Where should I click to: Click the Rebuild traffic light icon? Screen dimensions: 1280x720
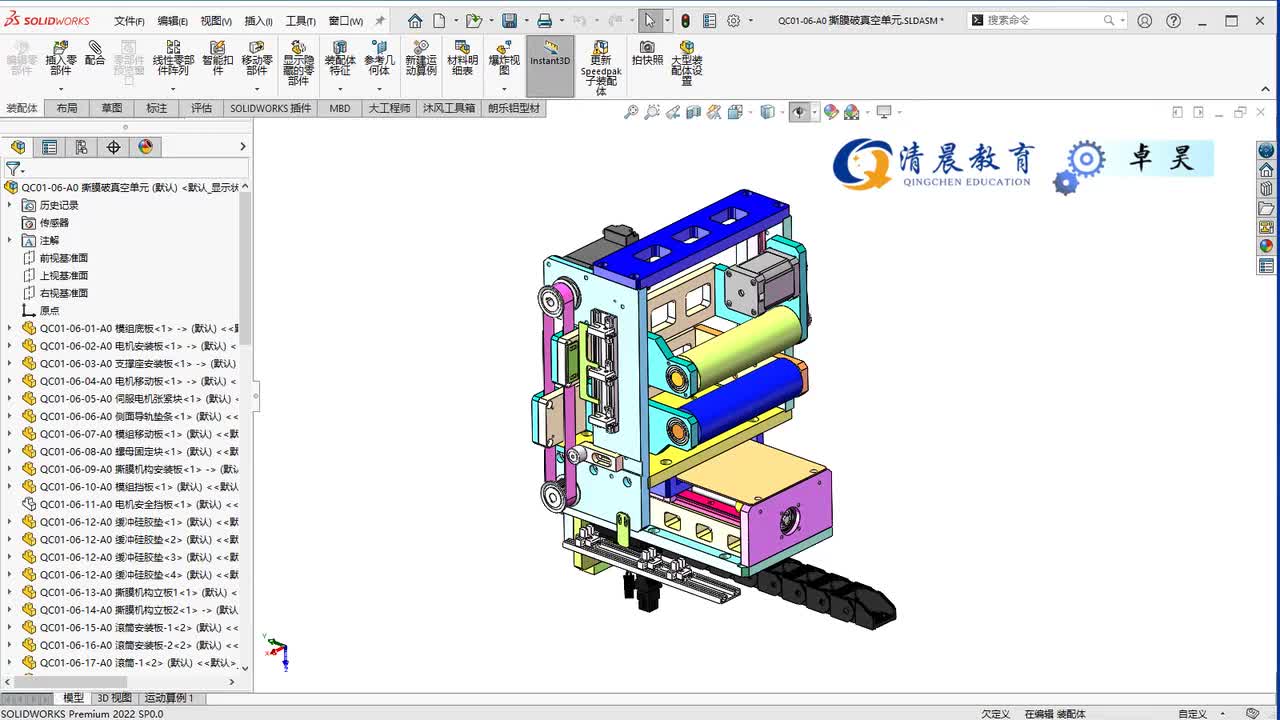click(x=685, y=20)
